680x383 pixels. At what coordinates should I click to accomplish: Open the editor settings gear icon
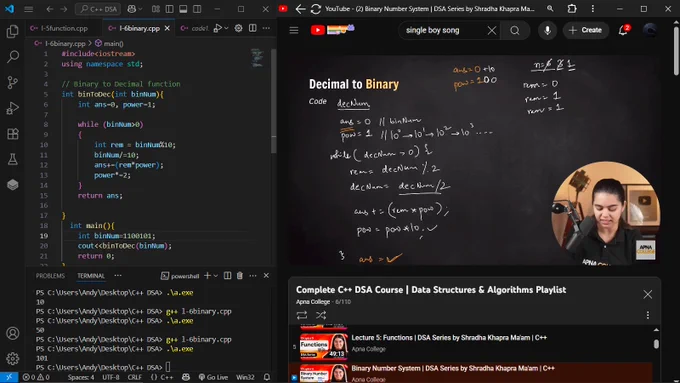(239, 28)
